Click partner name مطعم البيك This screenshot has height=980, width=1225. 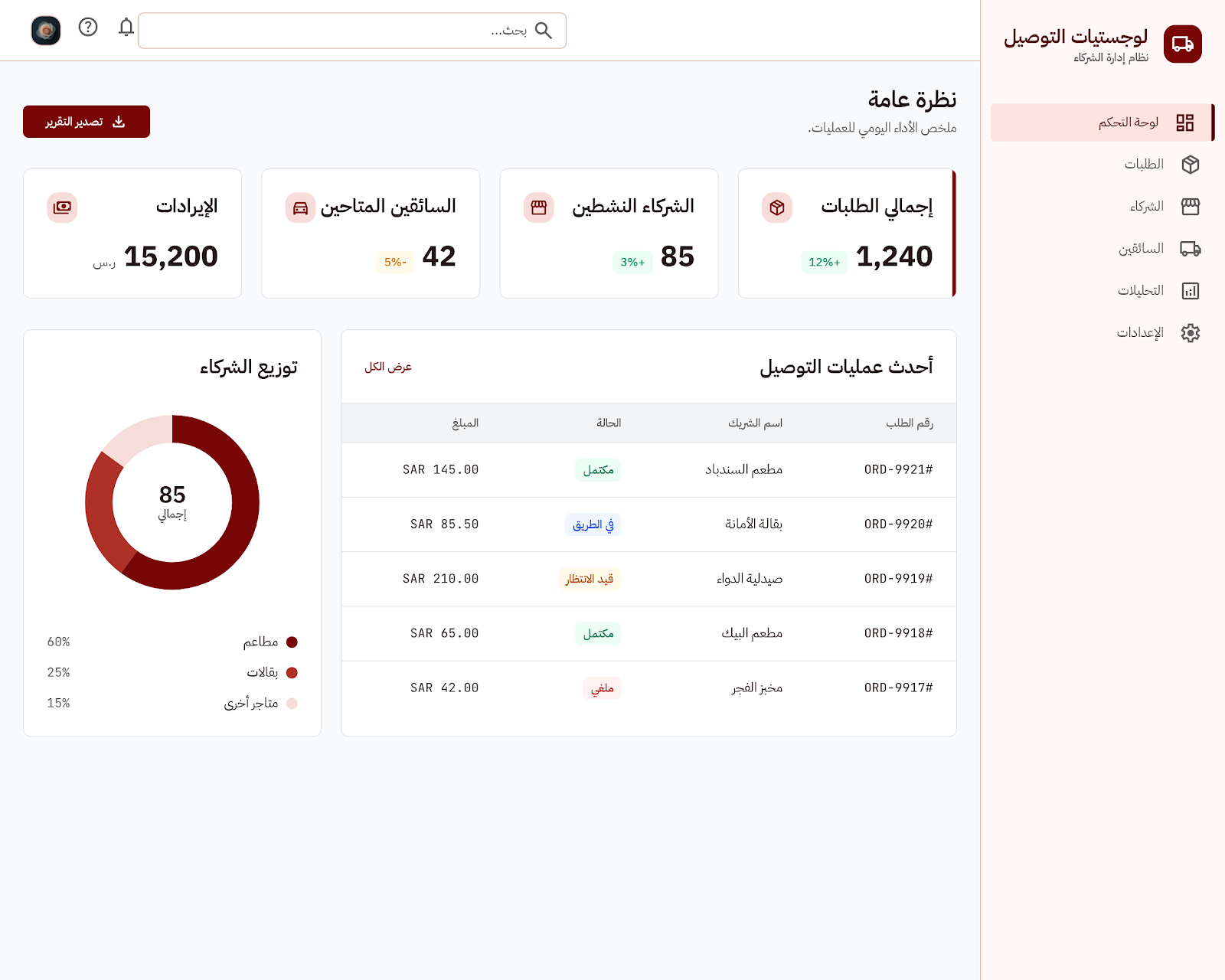click(x=752, y=633)
